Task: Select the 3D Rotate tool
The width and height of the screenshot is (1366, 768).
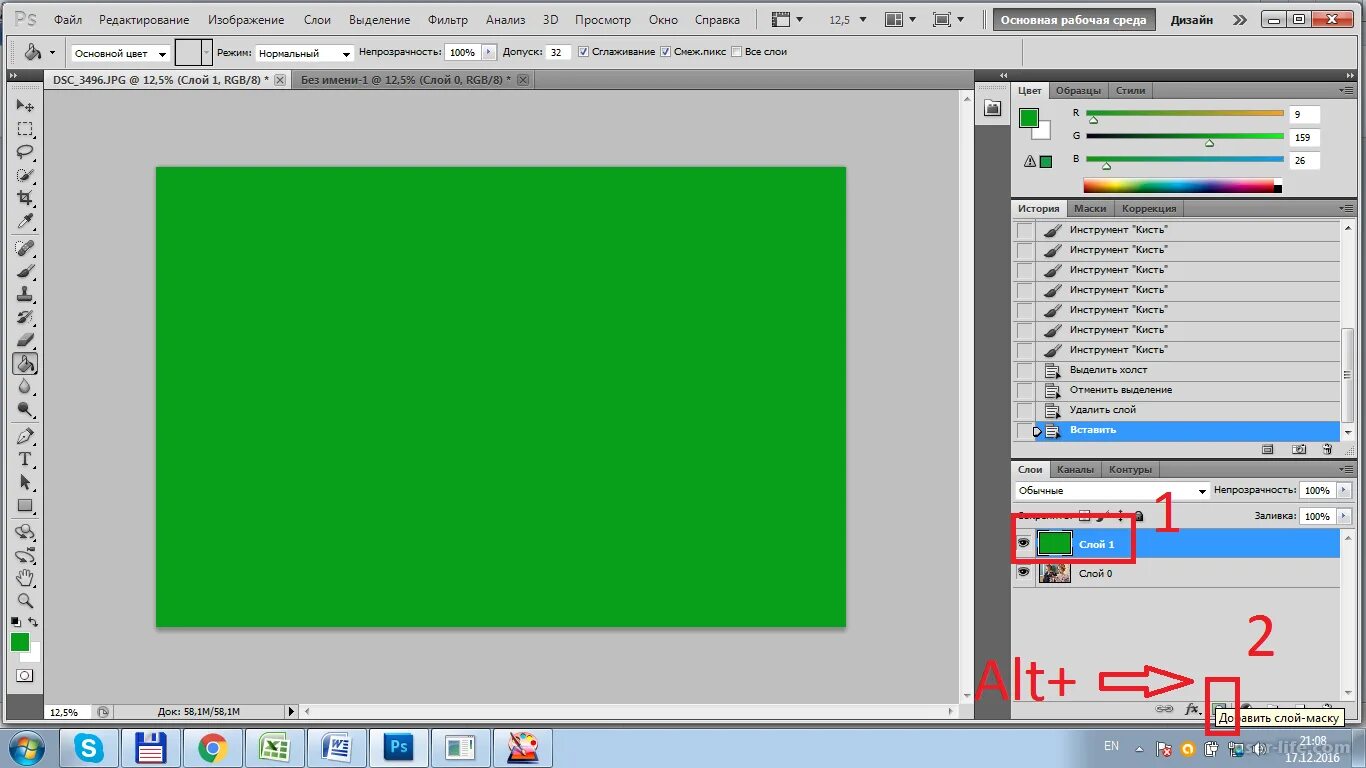Action: (25, 532)
